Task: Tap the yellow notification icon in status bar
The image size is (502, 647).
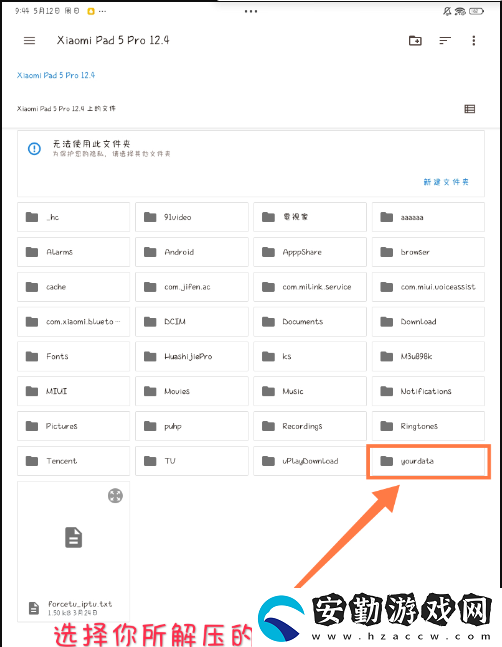Action: click(91, 11)
